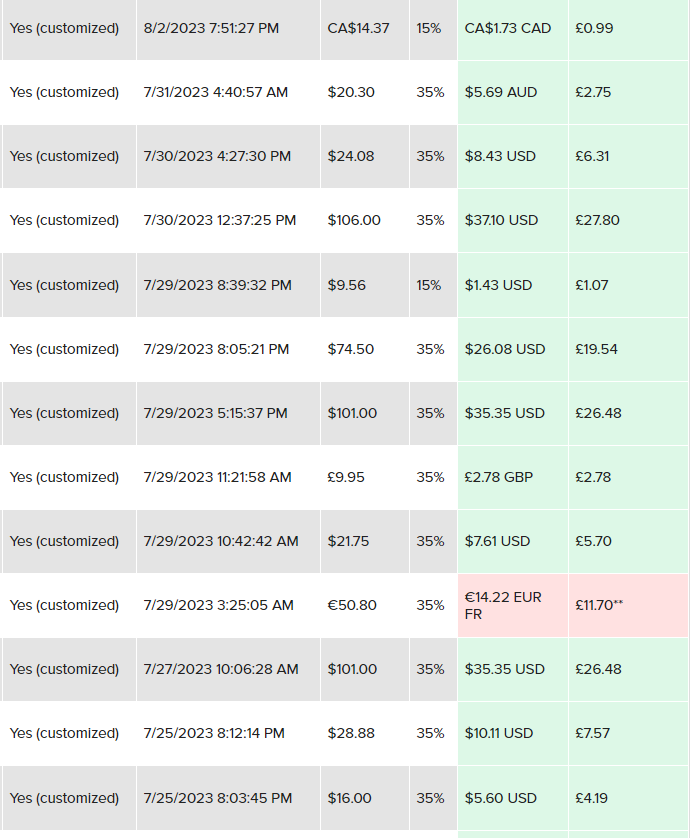Select the £2.78 GBP earnings cell

click(499, 477)
